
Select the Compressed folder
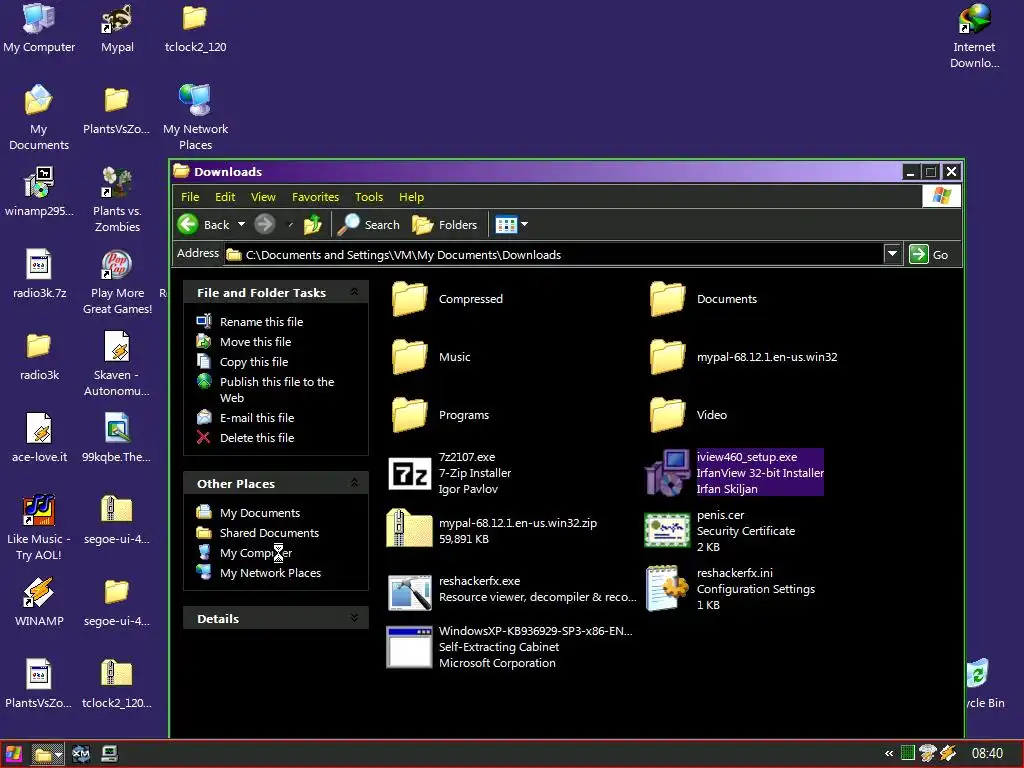click(x=447, y=299)
